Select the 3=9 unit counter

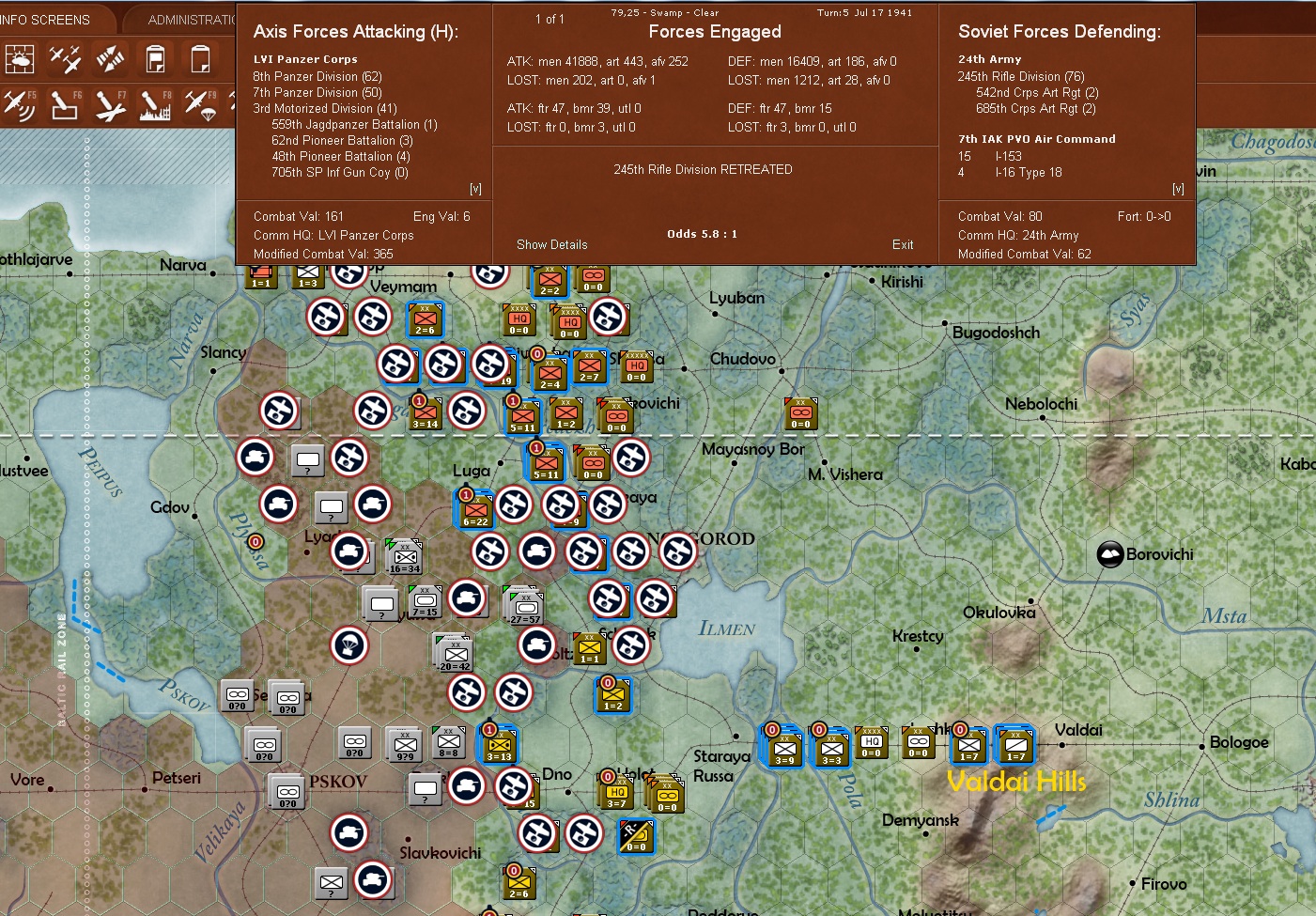click(784, 748)
